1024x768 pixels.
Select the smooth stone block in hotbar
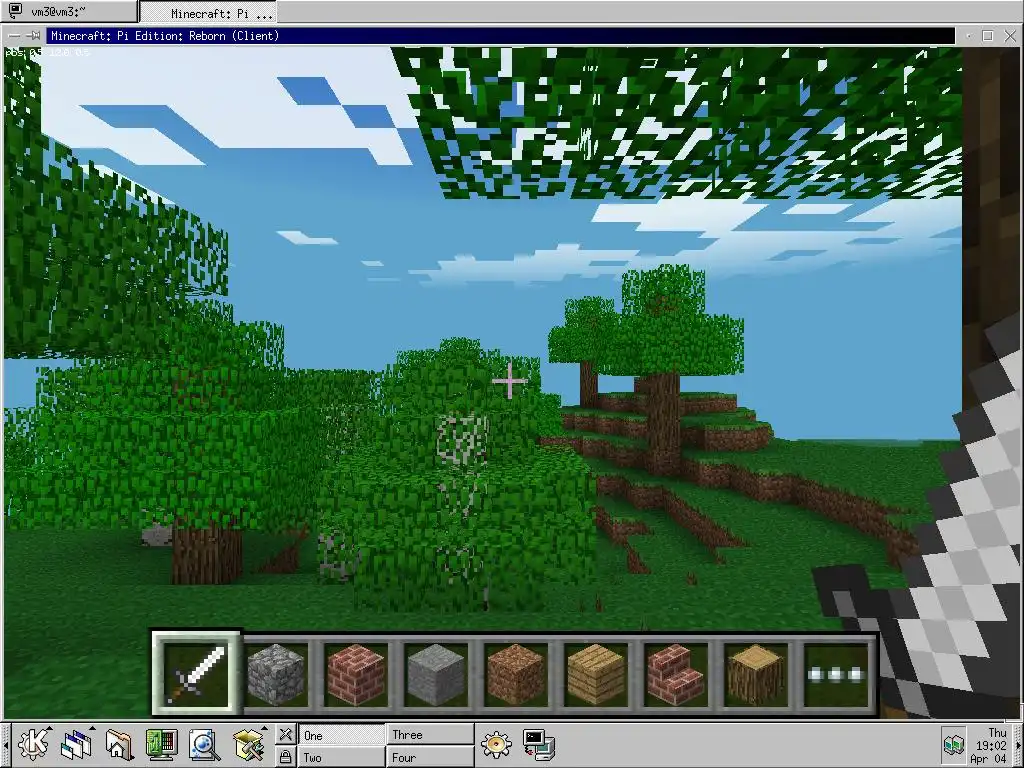point(436,674)
